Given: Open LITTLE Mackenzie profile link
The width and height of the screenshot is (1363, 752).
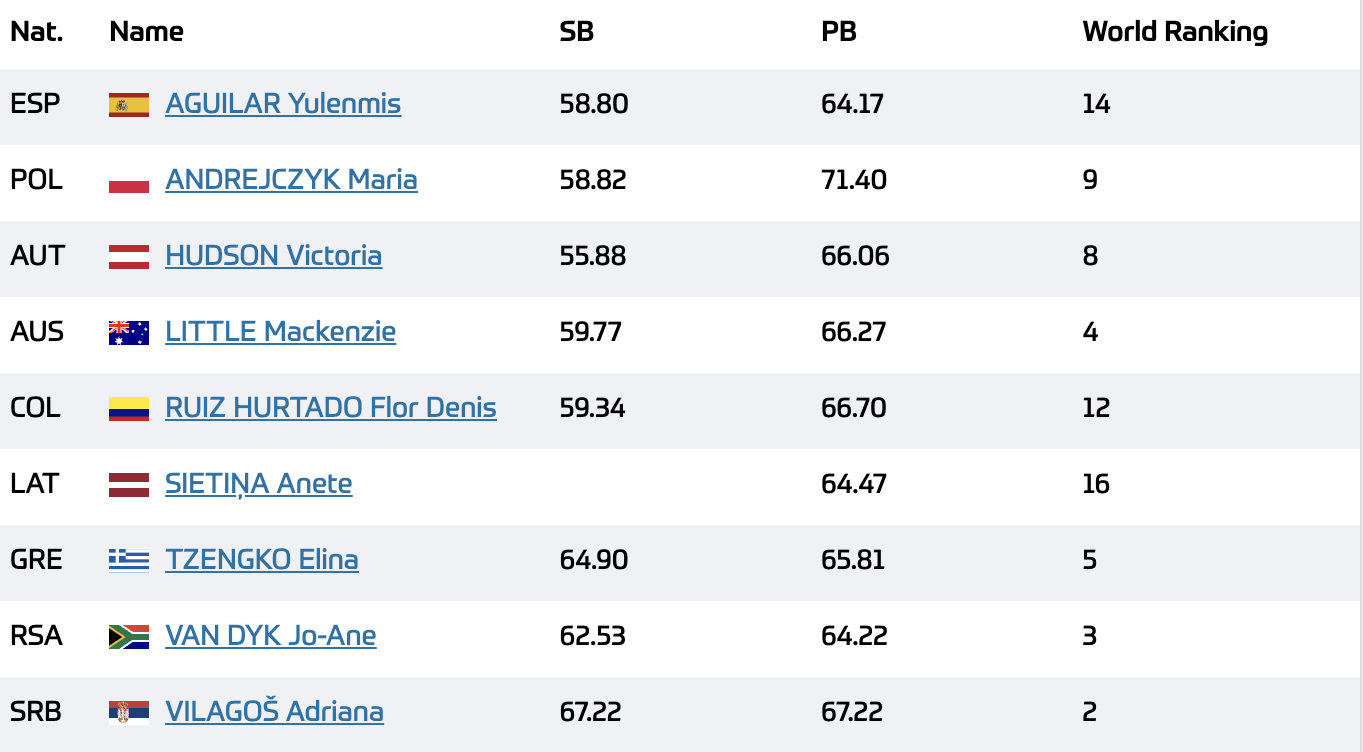Looking at the screenshot, I should 280,332.
